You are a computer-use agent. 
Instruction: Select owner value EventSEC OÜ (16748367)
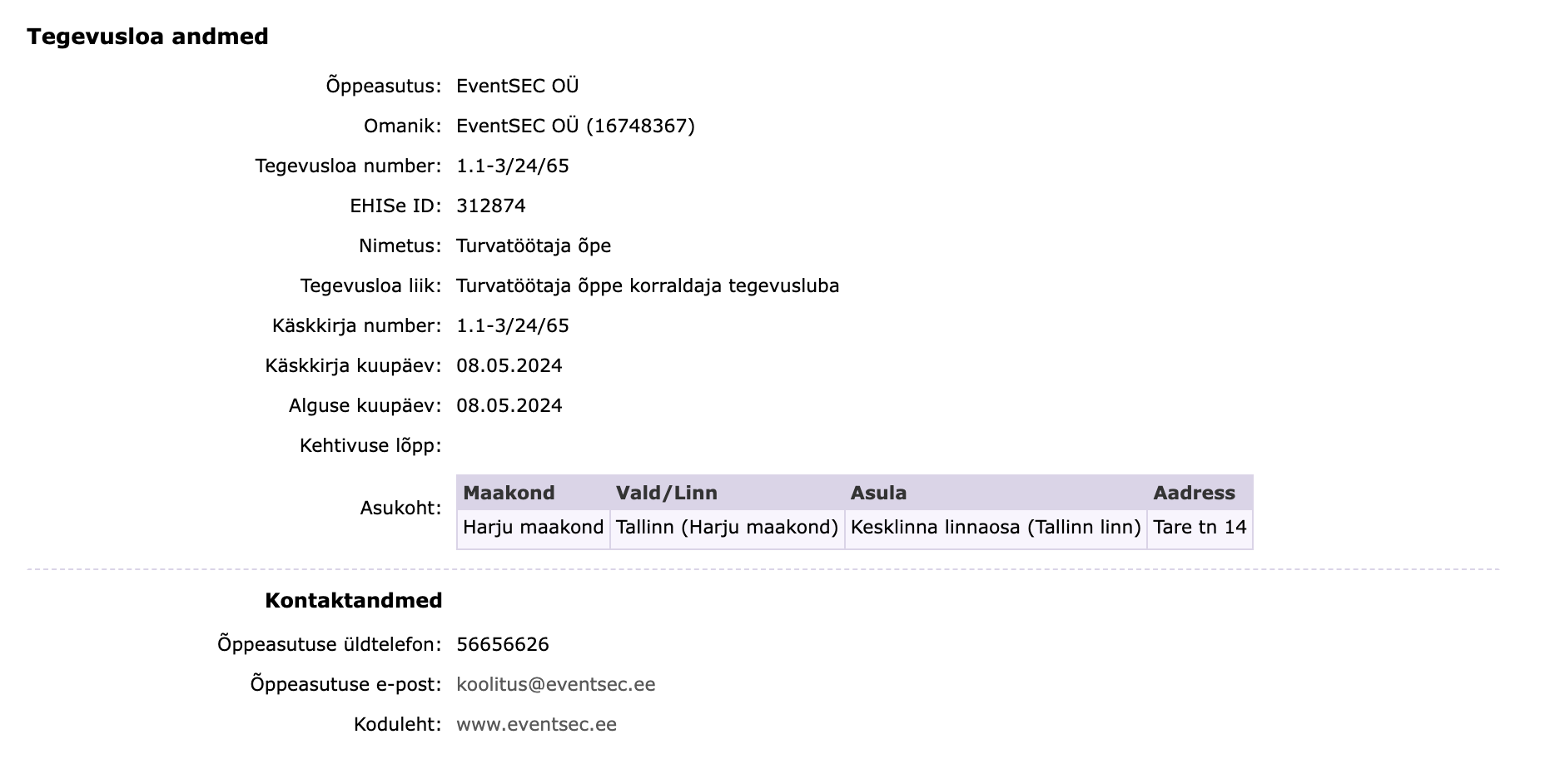(576, 126)
